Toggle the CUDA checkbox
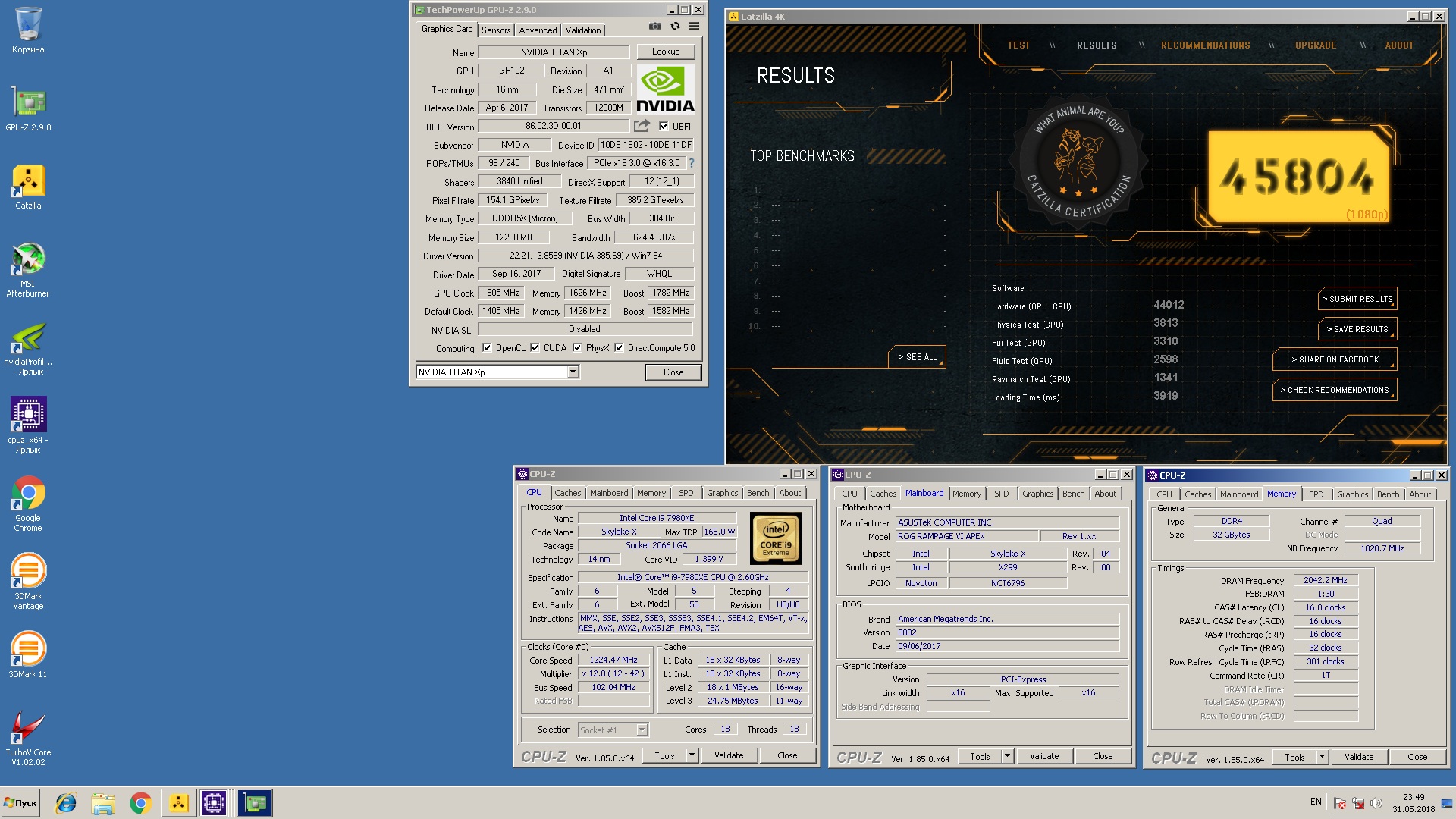The height and width of the screenshot is (819, 1456). [x=535, y=348]
